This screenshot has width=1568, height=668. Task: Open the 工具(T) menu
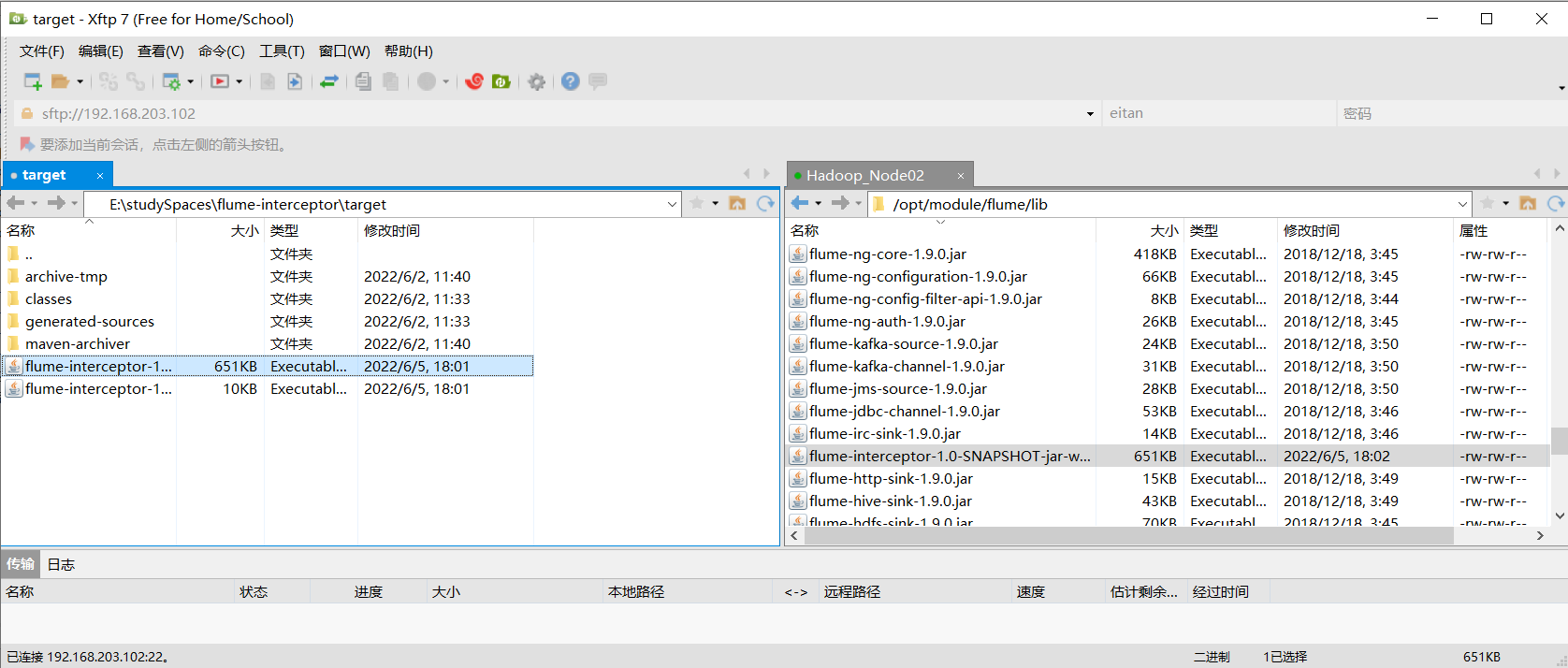[x=283, y=51]
